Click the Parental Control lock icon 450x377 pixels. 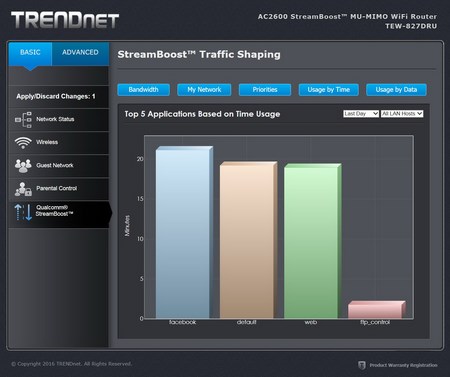tap(23, 189)
